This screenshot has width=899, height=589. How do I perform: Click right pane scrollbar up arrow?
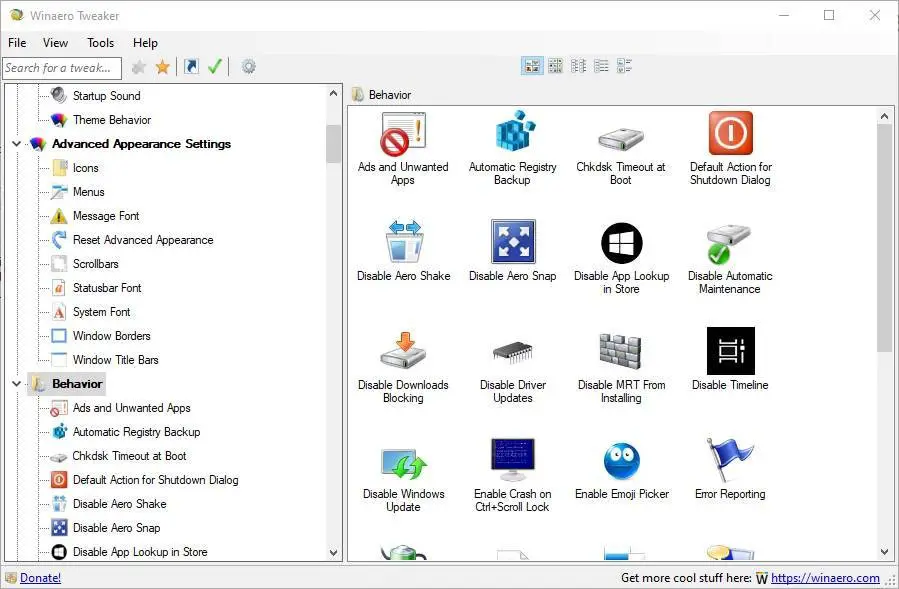(885, 116)
